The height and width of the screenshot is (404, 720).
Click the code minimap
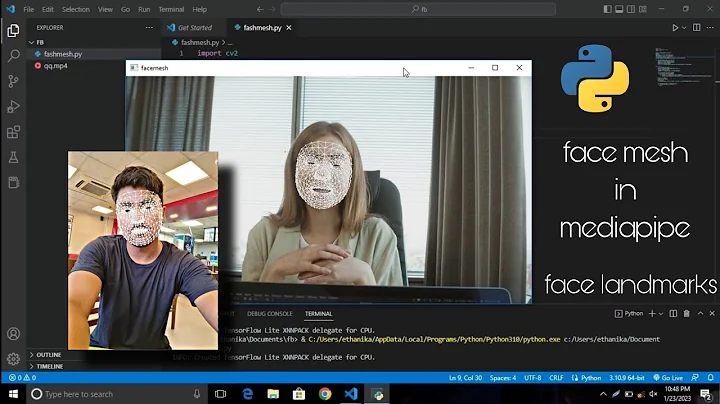click(x=684, y=67)
